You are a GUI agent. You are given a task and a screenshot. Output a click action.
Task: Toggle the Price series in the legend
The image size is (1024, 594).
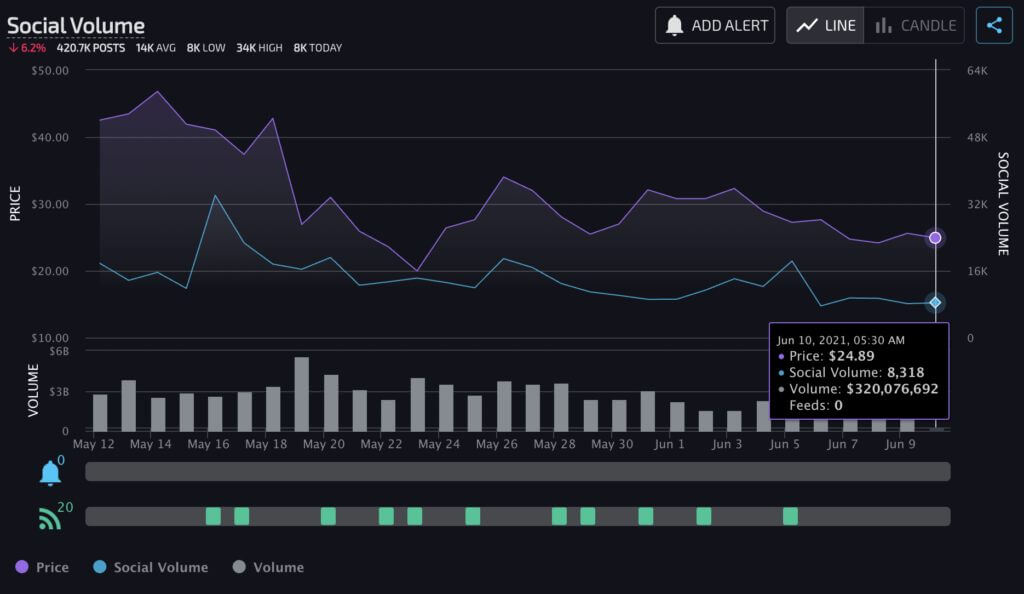tap(42, 567)
